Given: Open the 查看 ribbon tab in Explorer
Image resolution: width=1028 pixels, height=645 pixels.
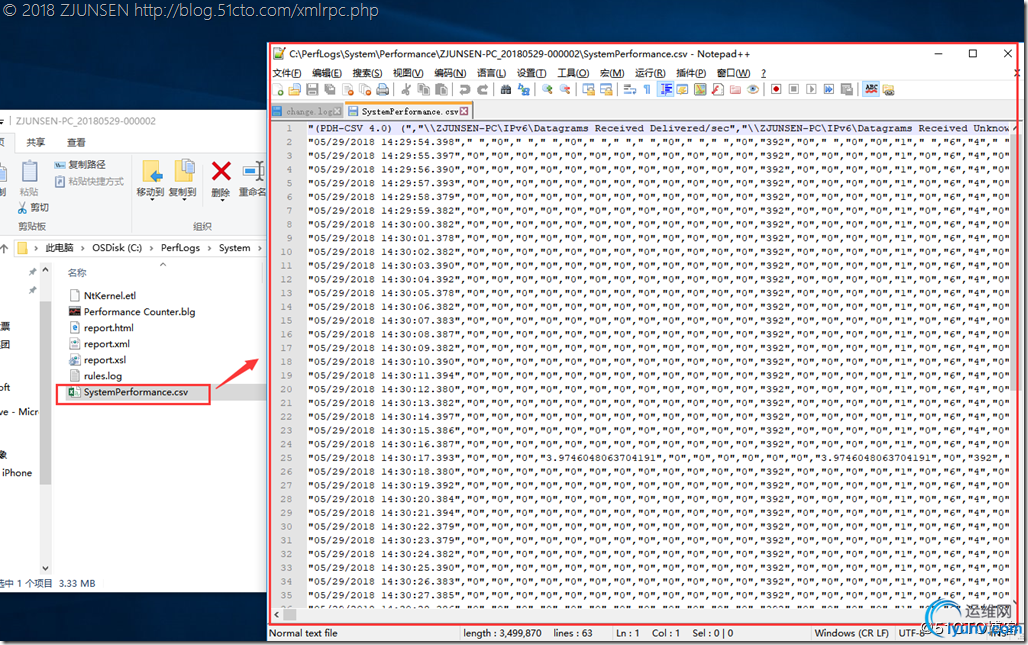Looking at the screenshot, I should pyautogui.click(x=76, y=142).
